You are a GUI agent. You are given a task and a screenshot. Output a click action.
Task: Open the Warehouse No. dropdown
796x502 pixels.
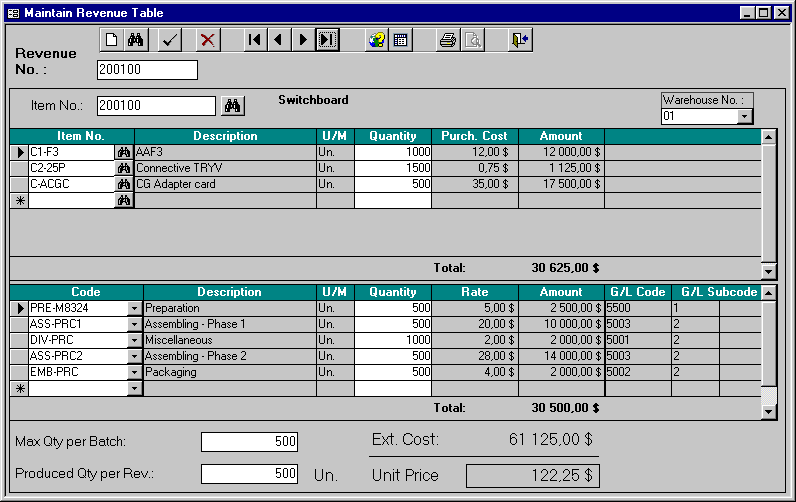click(x=743, y=116)
